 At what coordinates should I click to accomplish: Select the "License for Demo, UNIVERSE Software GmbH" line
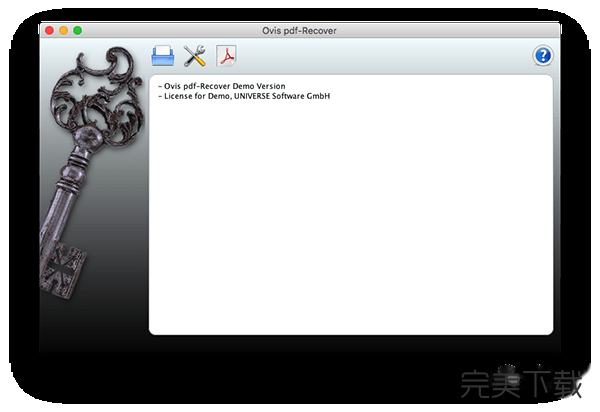tap(244, 96)
